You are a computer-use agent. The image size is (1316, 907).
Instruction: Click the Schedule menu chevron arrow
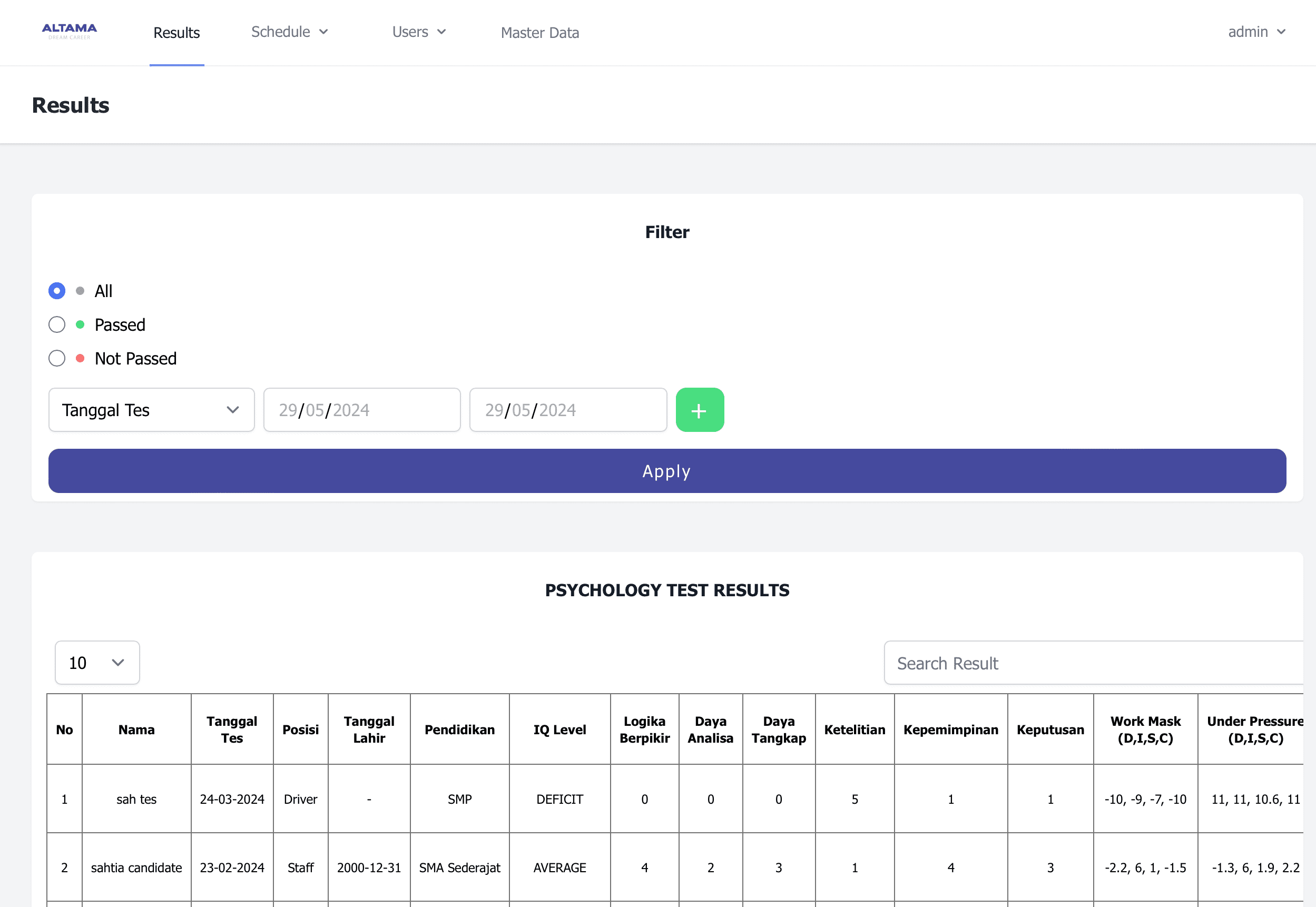[323, 32]
